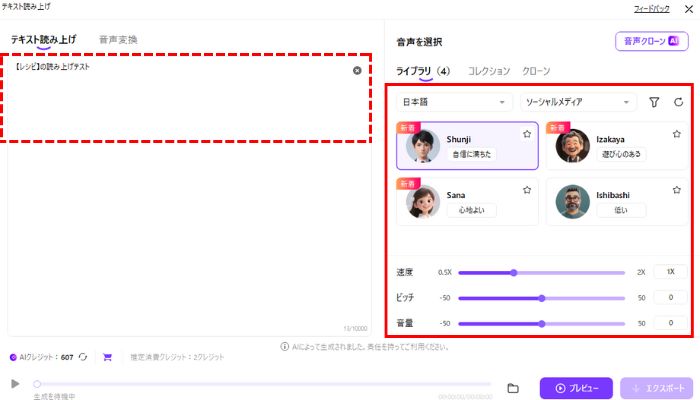Open the フィードバック link

[x=650, y=8]
